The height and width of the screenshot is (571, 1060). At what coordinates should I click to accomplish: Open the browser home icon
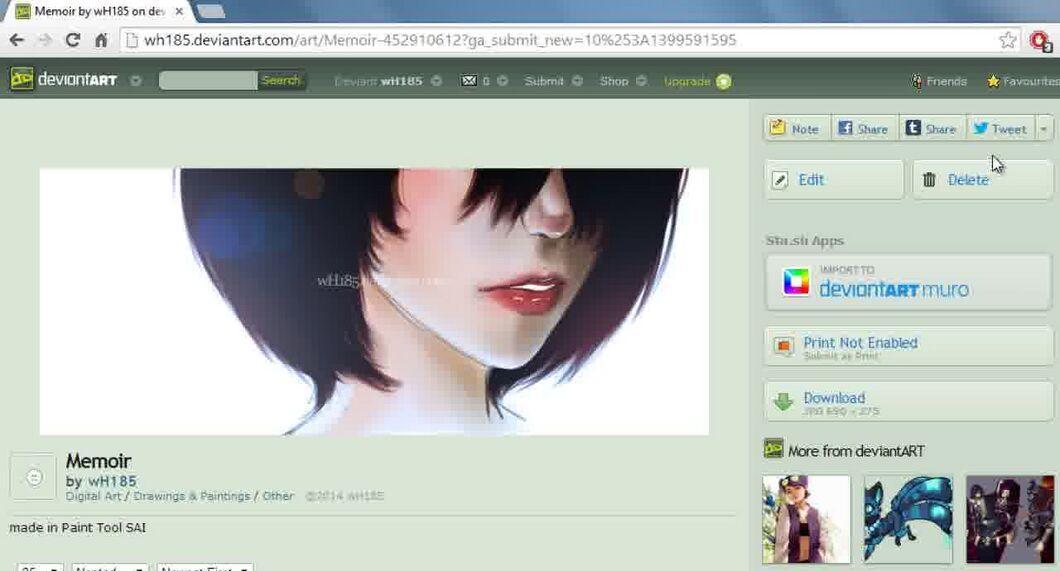[101, 41]
